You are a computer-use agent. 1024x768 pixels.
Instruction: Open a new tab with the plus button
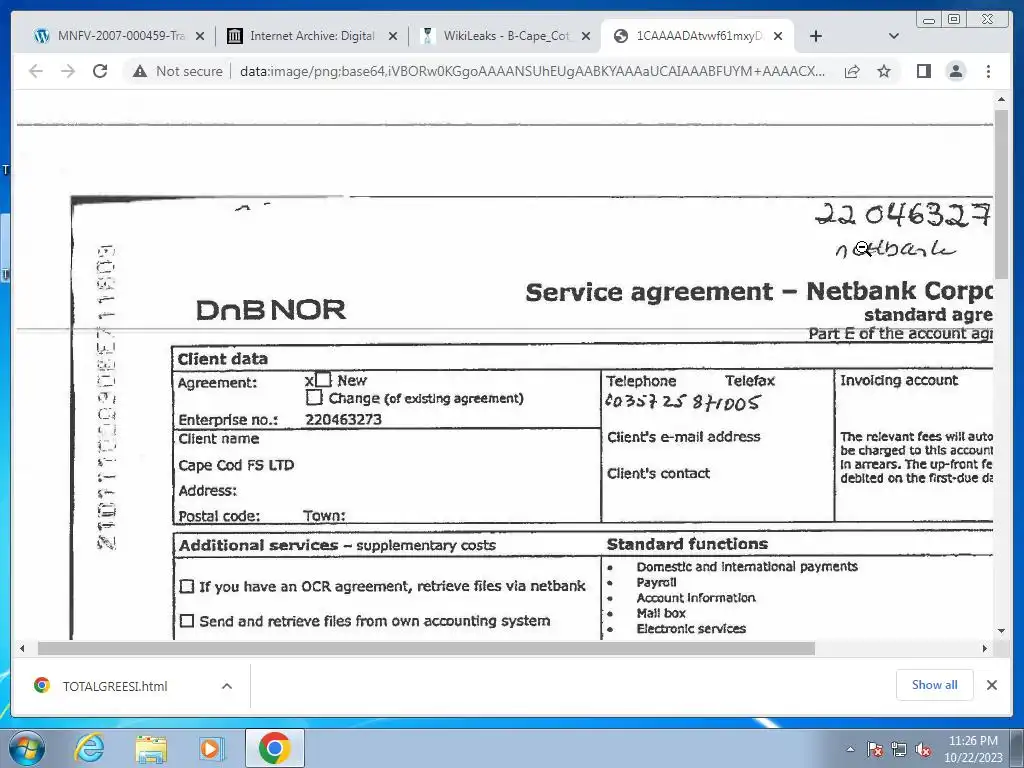pyautogui.click(x=816, y=36)
